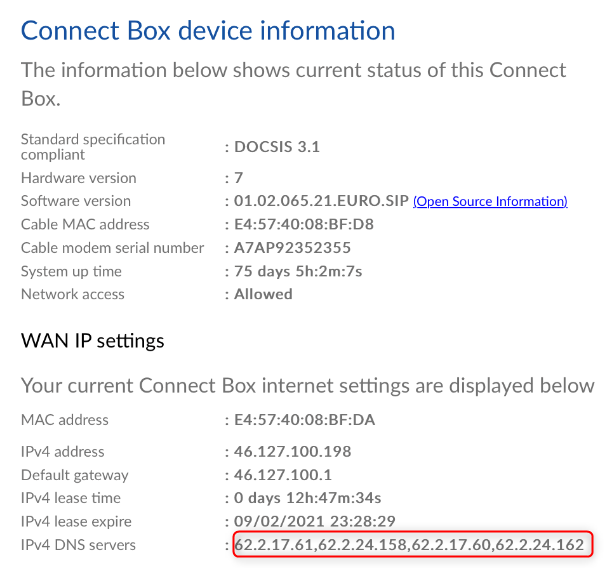Image resolution: width=612 pixels, height=568 pixels.
Task: Click software version 01.02.065.21.EURO.SIP text
Action: pos(321,201)
